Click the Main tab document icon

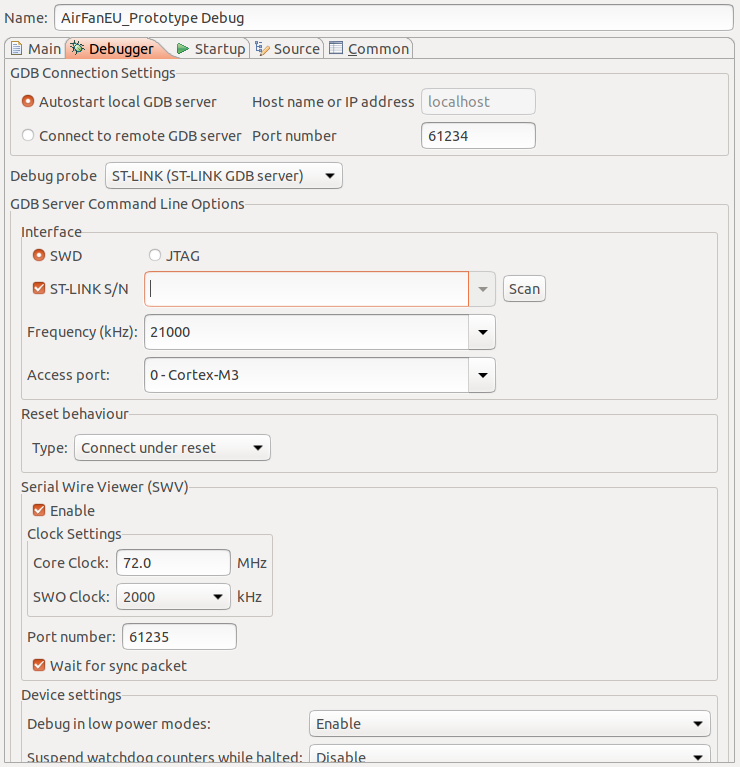pos(17,49)
